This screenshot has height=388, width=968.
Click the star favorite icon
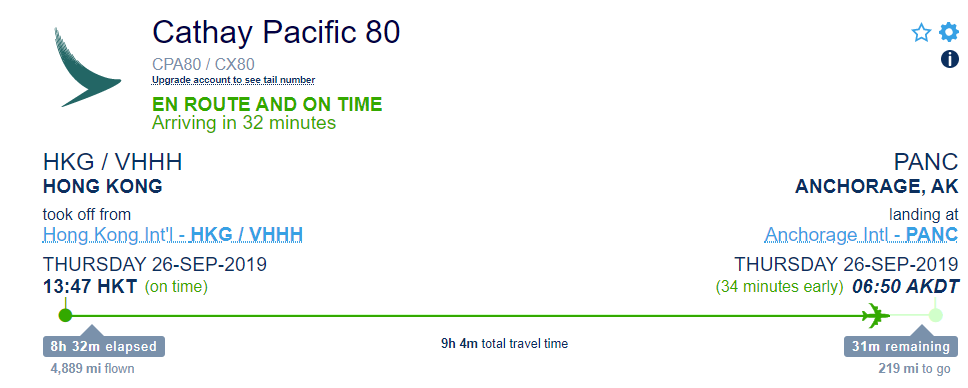(x=921, y=32)
